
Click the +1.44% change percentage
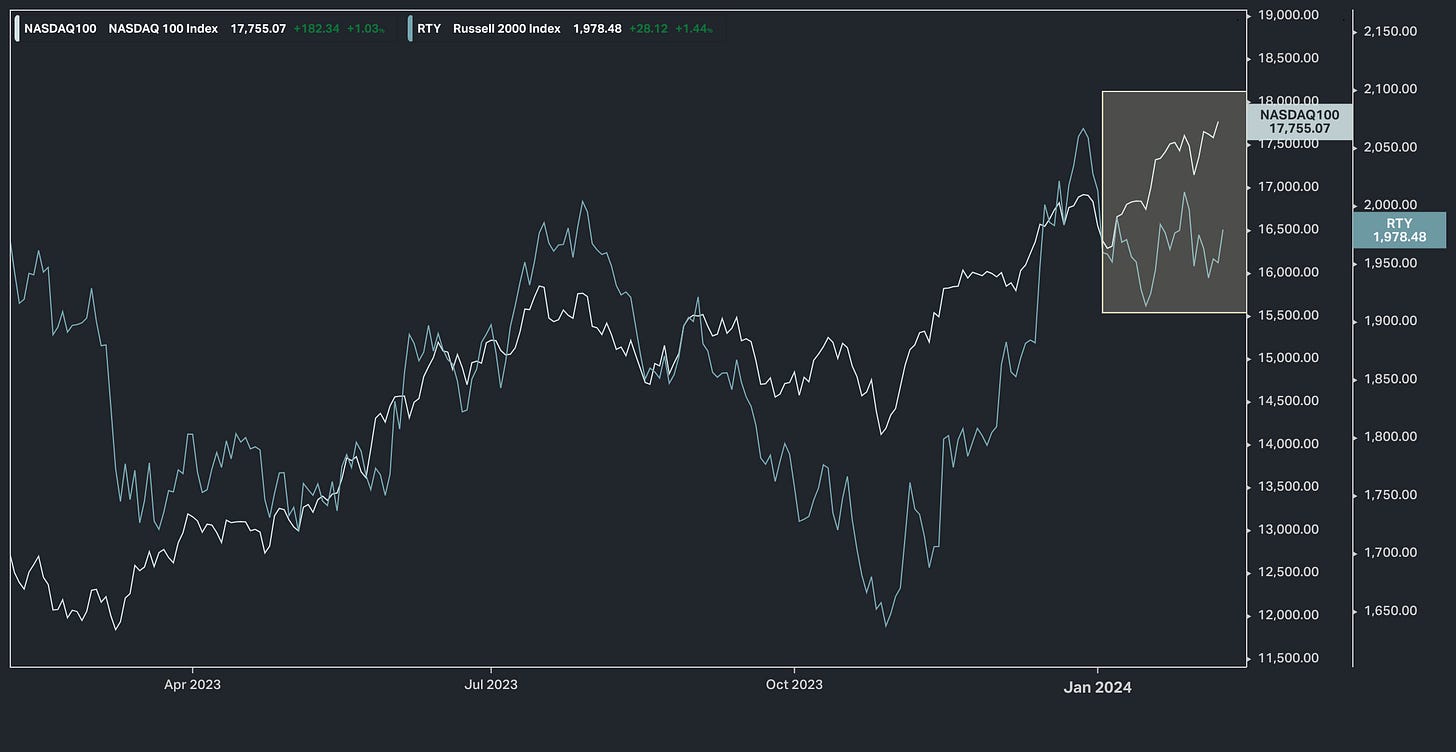click(x=694, y=29)
